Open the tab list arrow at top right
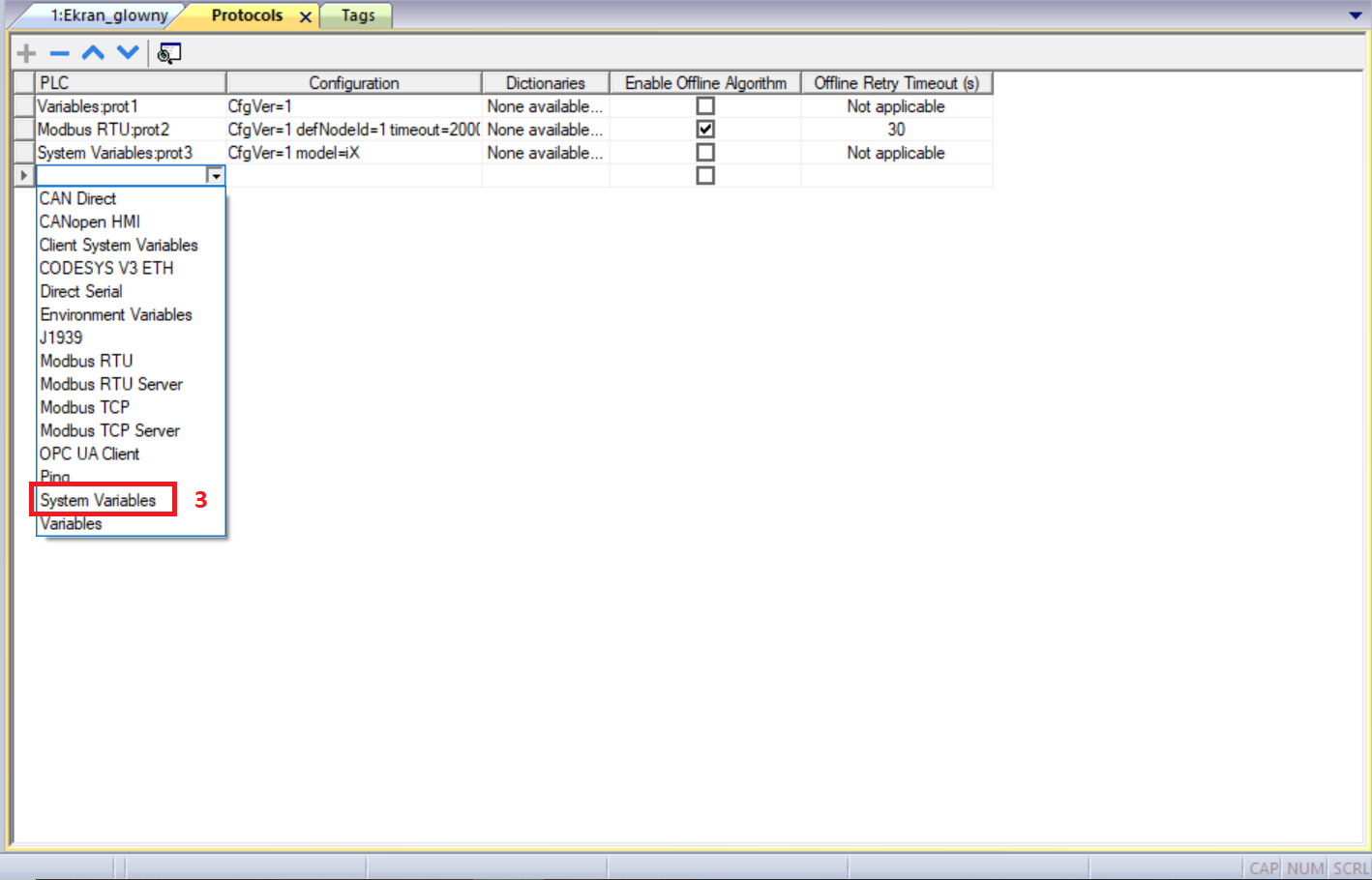Screen dimensions: 1372x880 click(x=1356, y=15)
